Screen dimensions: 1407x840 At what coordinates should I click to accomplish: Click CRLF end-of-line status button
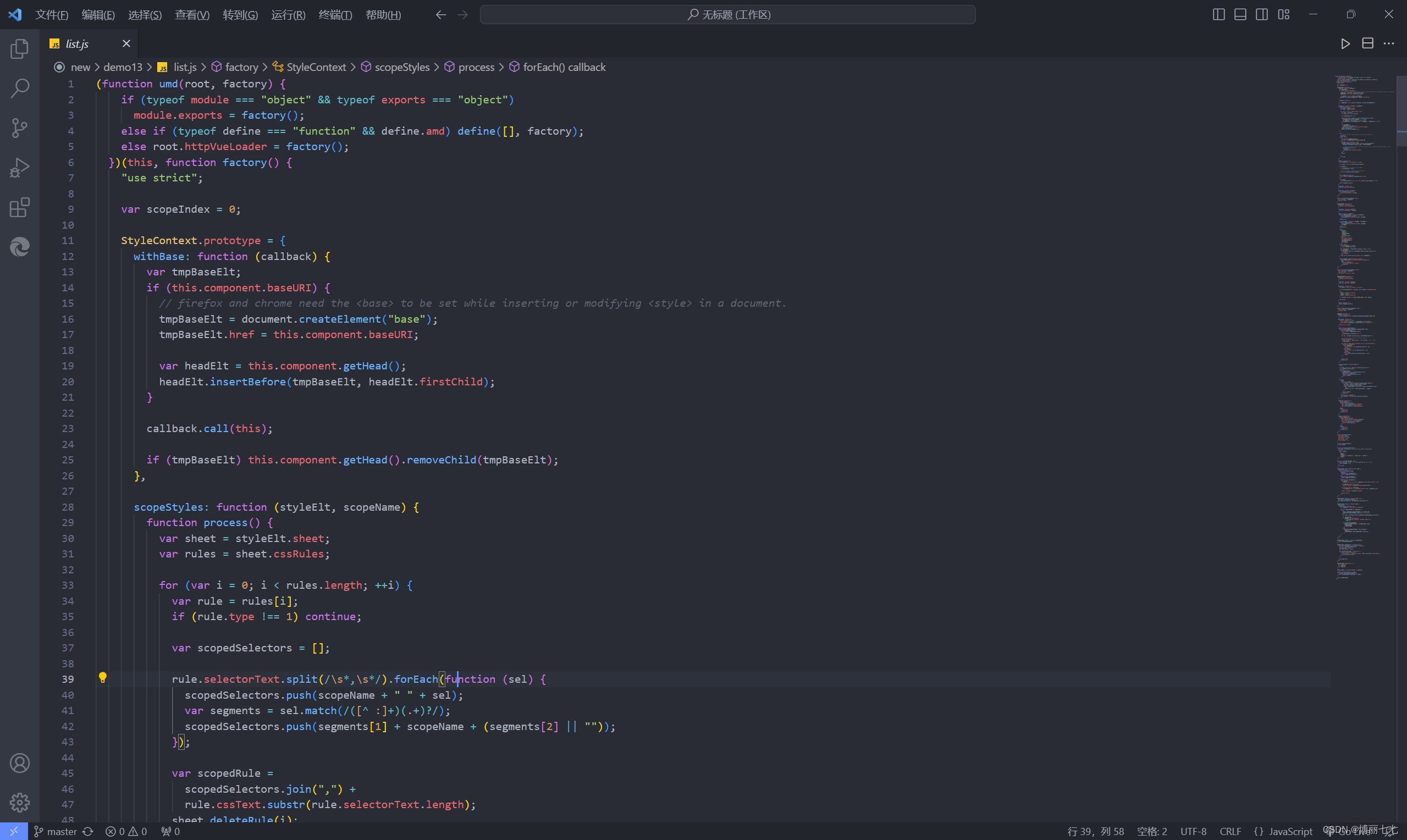click(x=1230, y=831)
